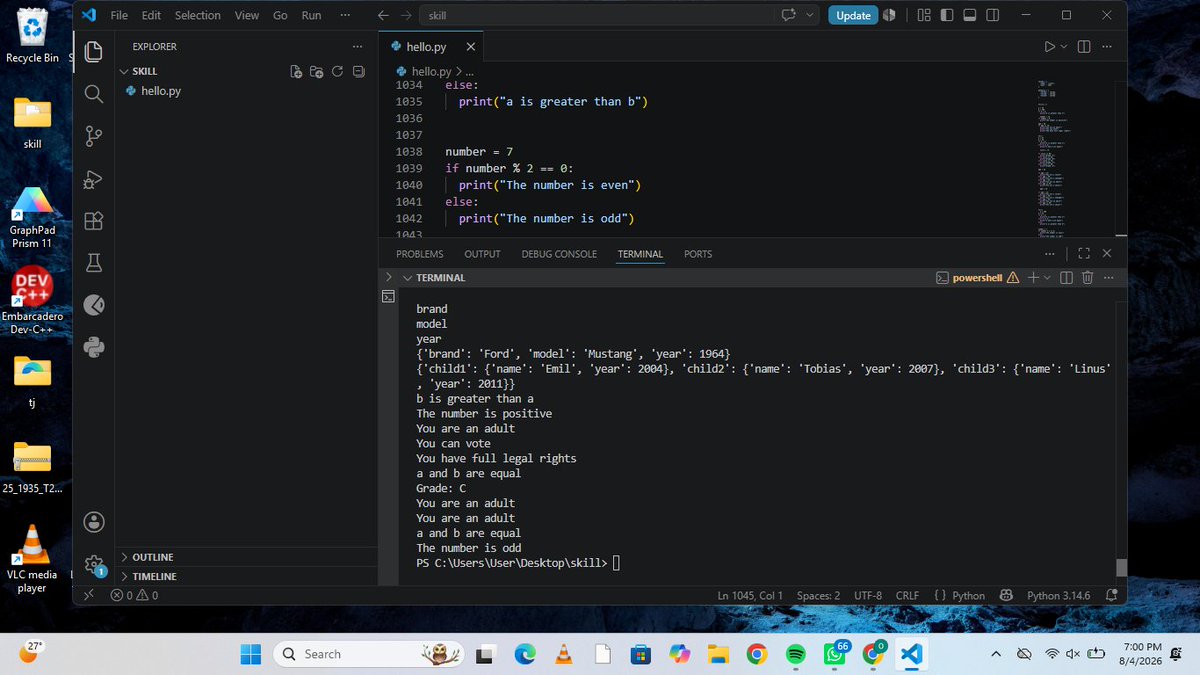
Task: Open the remote window indicator in status bar
Action: coord(88,595)
